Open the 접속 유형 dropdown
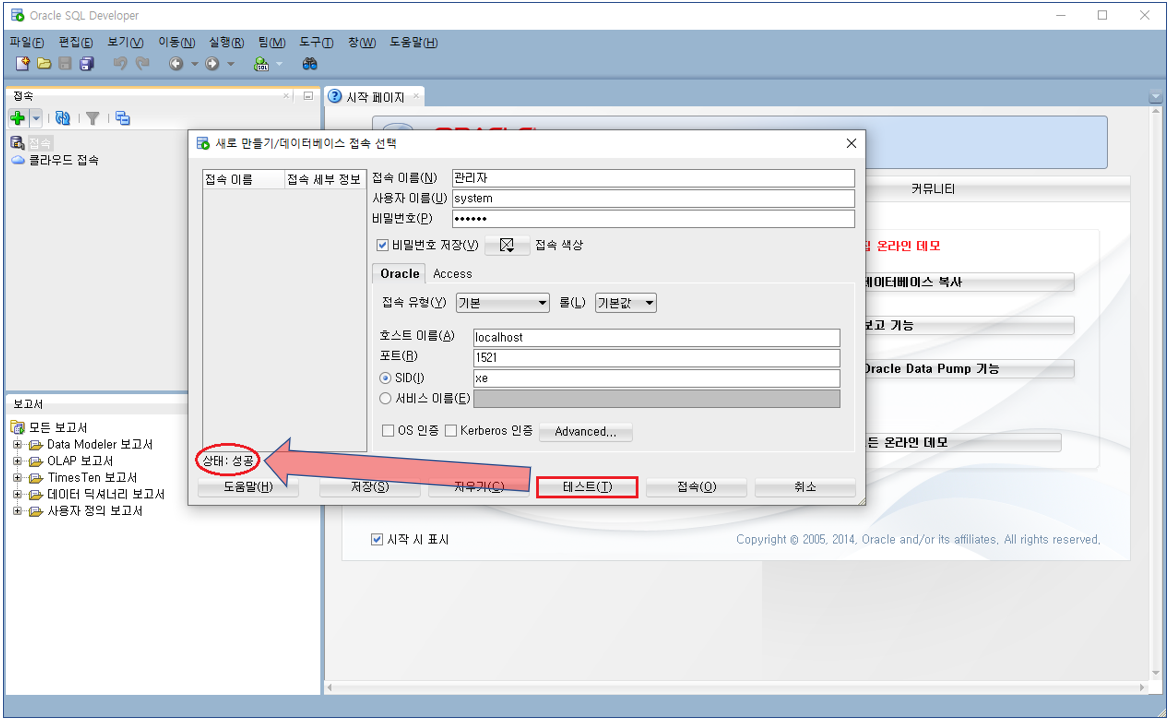The image size is (1170, 722). pos(503,303)
